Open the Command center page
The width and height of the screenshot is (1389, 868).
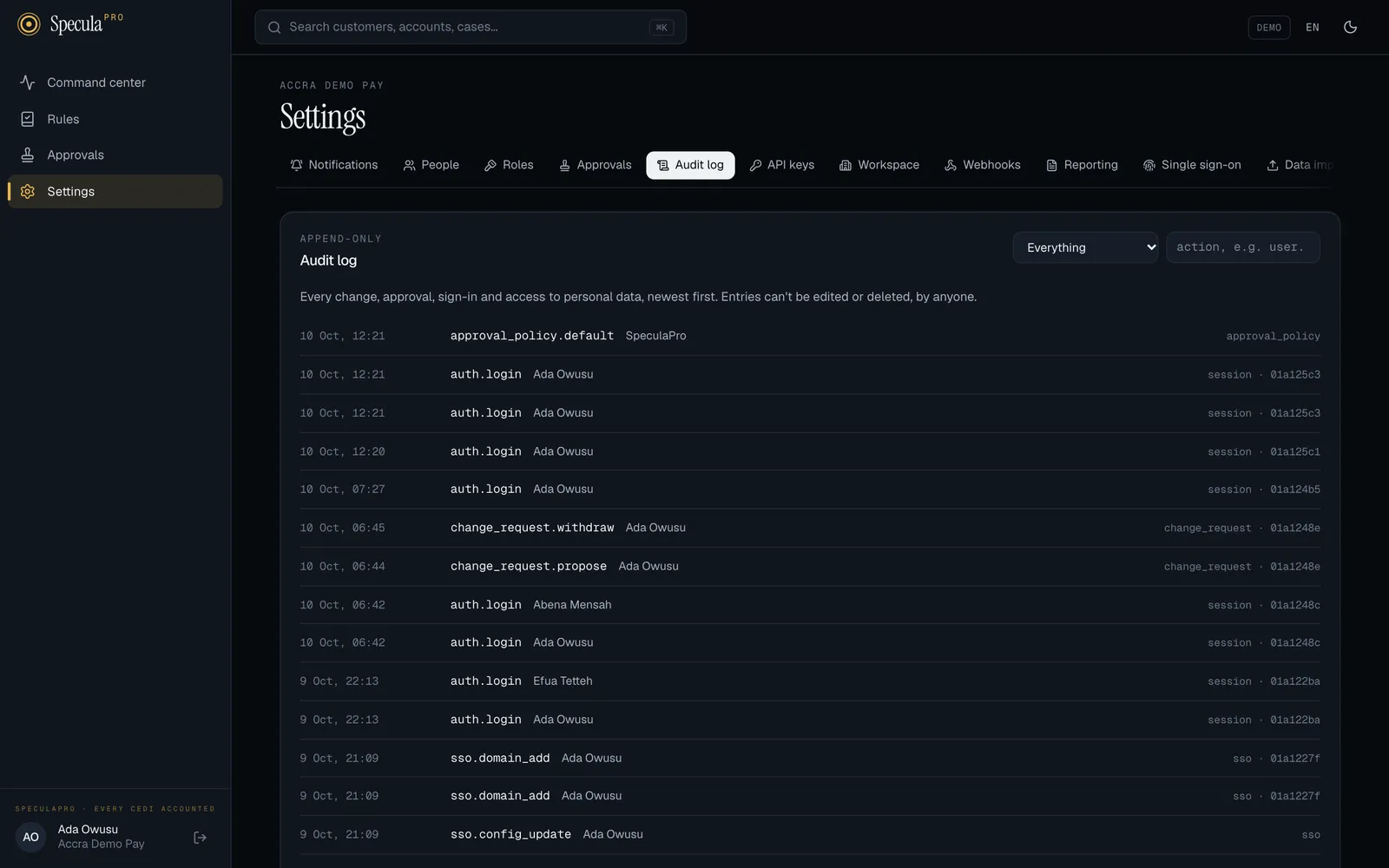115,82
